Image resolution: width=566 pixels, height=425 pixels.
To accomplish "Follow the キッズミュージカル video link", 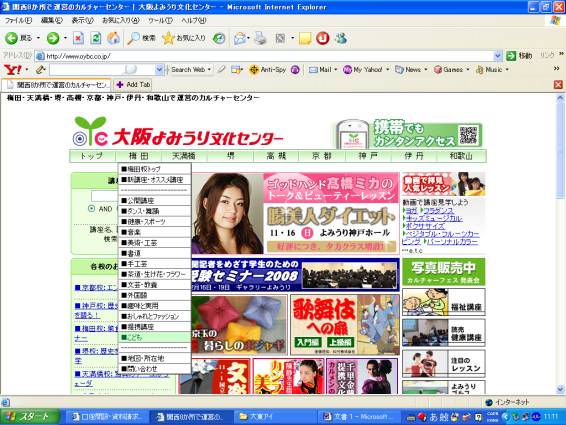I will [x=434, y=218].
